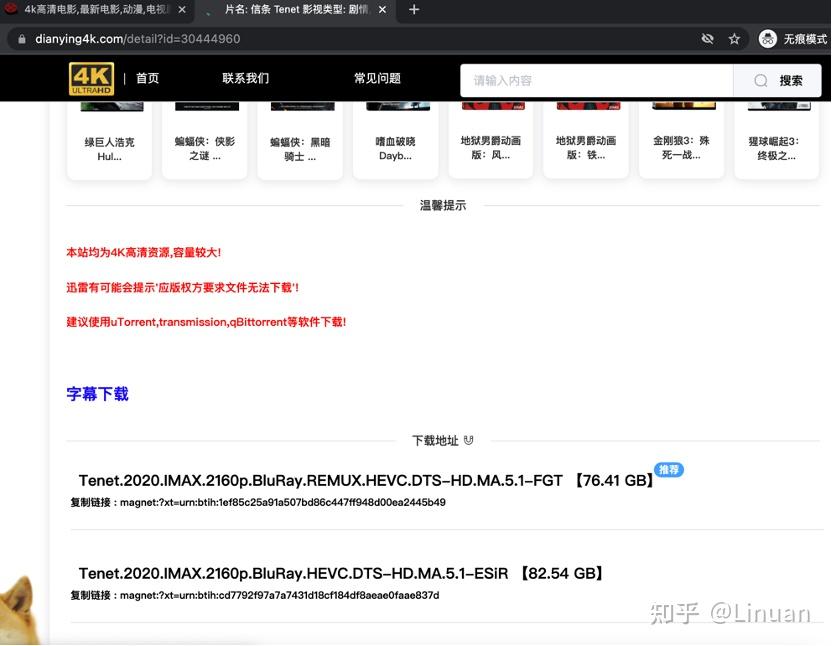Open the 蝙蝠侠：黑暗骑士 movie card

pos(300,141)
